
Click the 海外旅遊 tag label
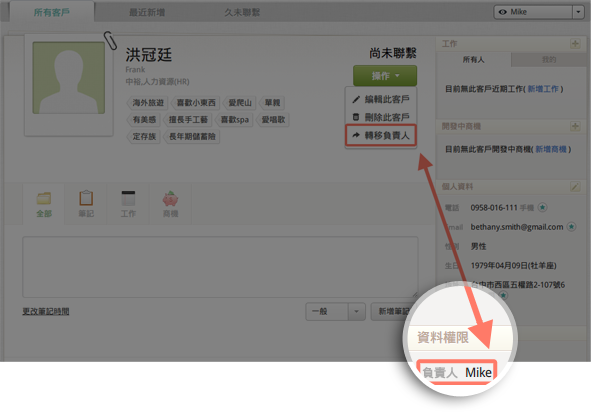click(148, 103)
